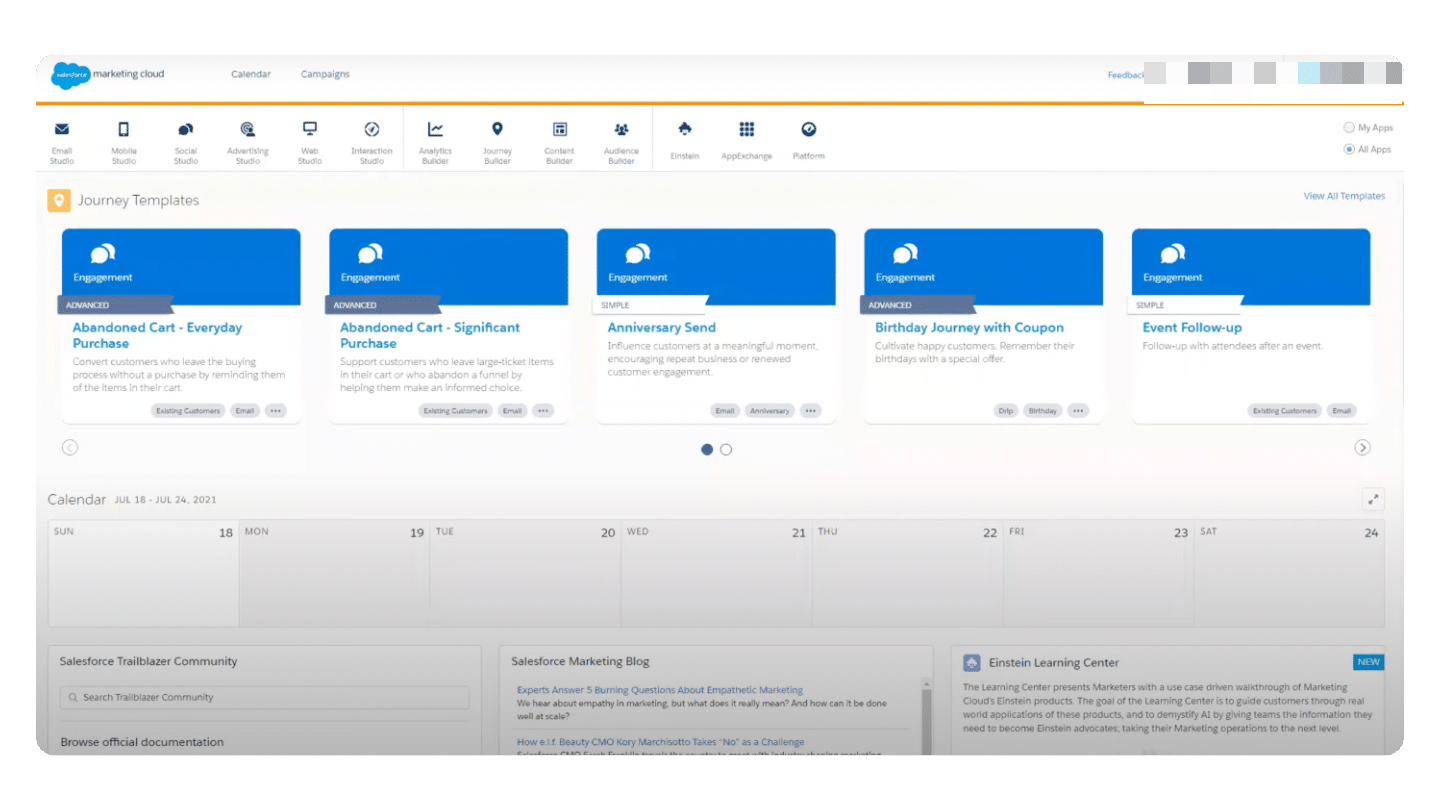Expand more tags on Abandoned Cart Significant card
The width and height of the screenshot is (1440, 810).
543,411
